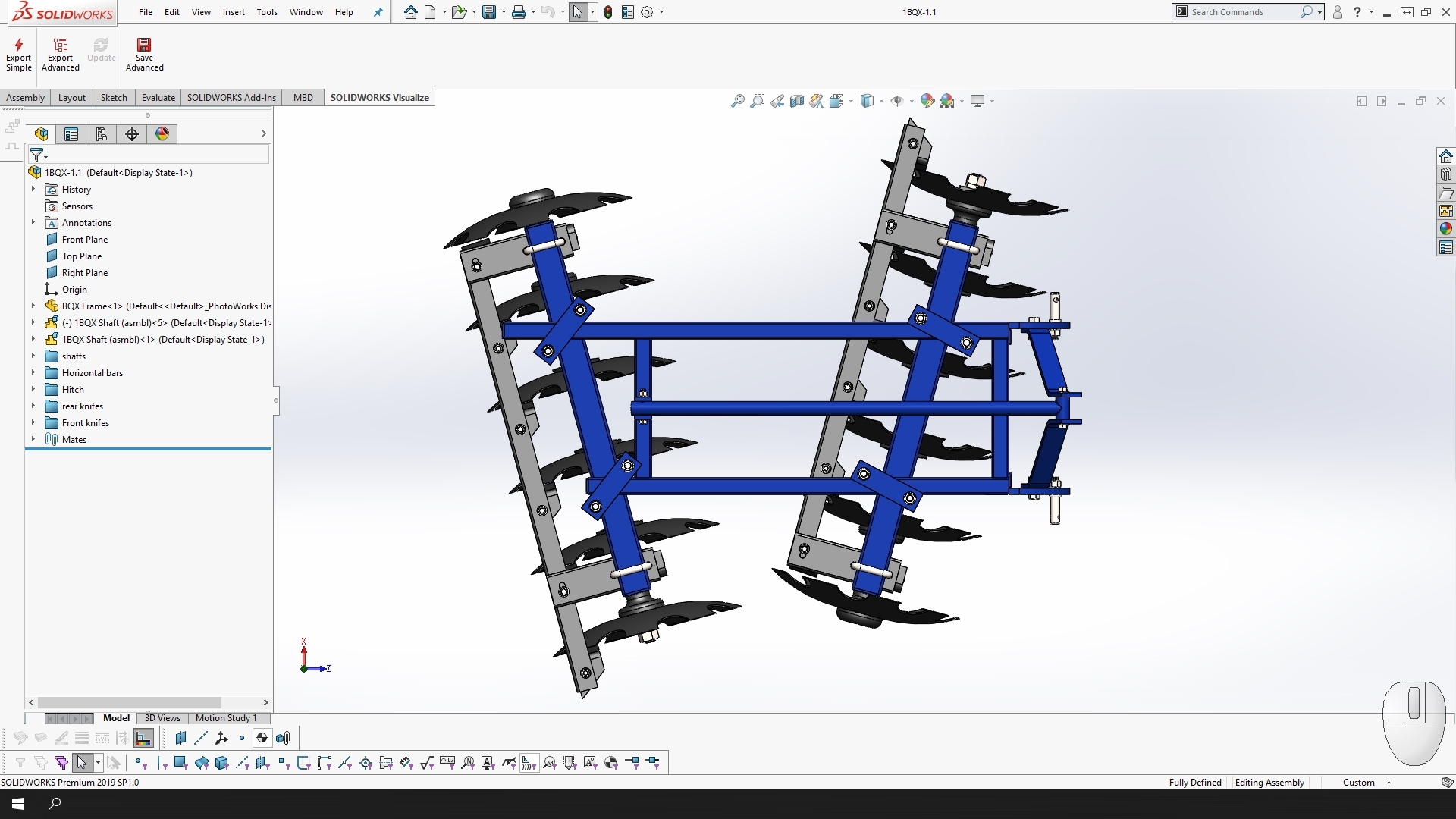The height and width of the screenshot is (819, 1456).
Task: Toggle the center of mass filter button
Action: click(611, 763)
